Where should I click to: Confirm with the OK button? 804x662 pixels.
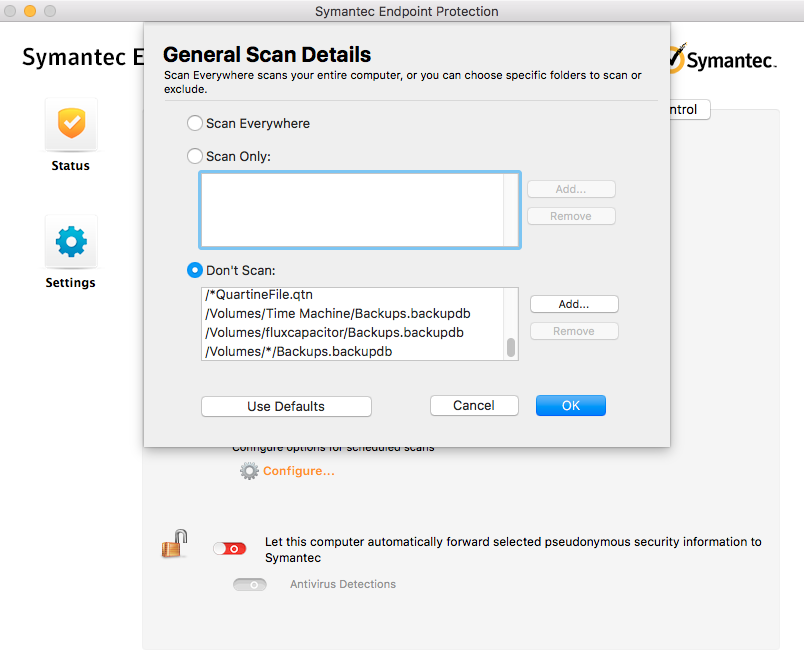coord(571,406)
